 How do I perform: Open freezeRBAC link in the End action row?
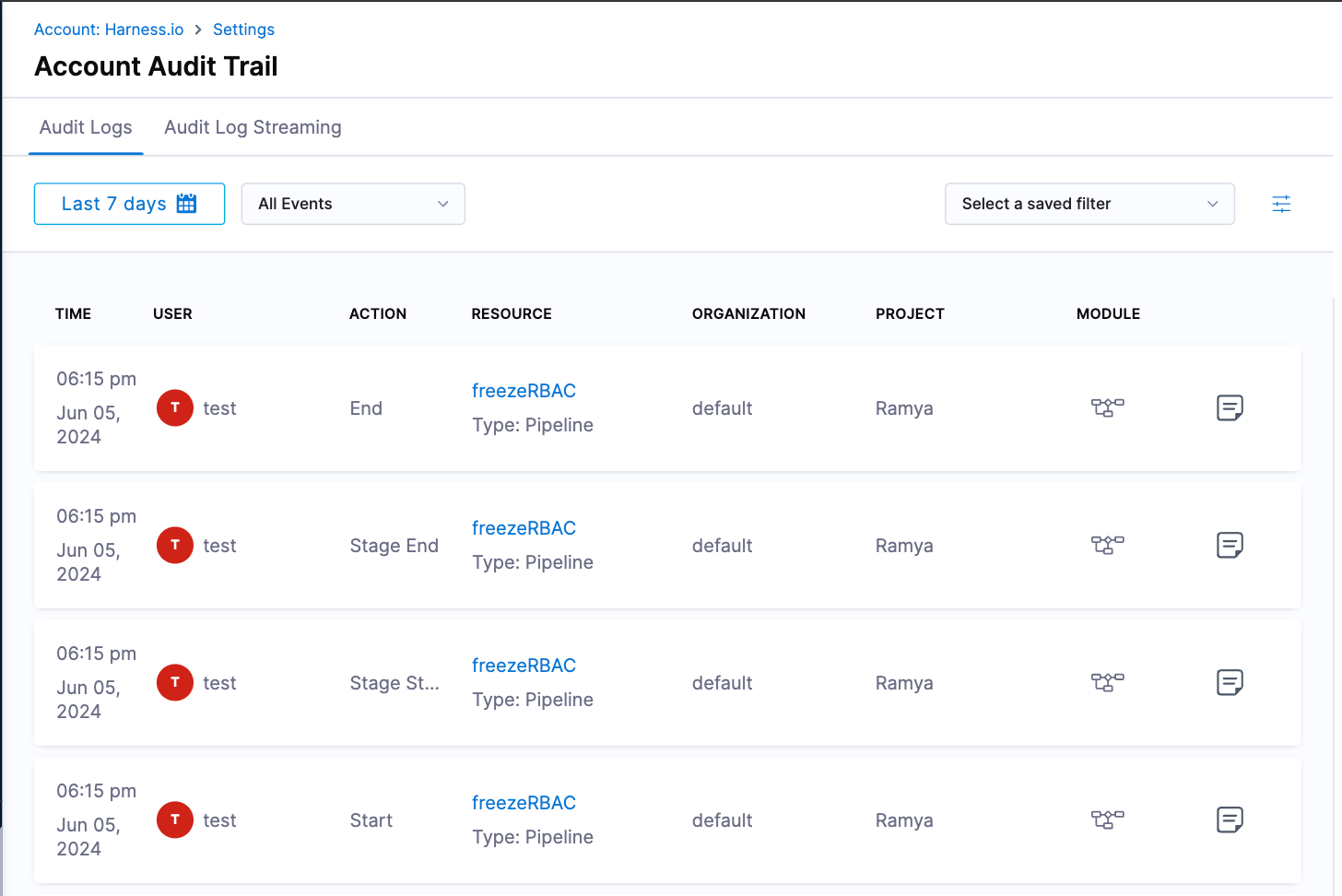coord(524,391)
